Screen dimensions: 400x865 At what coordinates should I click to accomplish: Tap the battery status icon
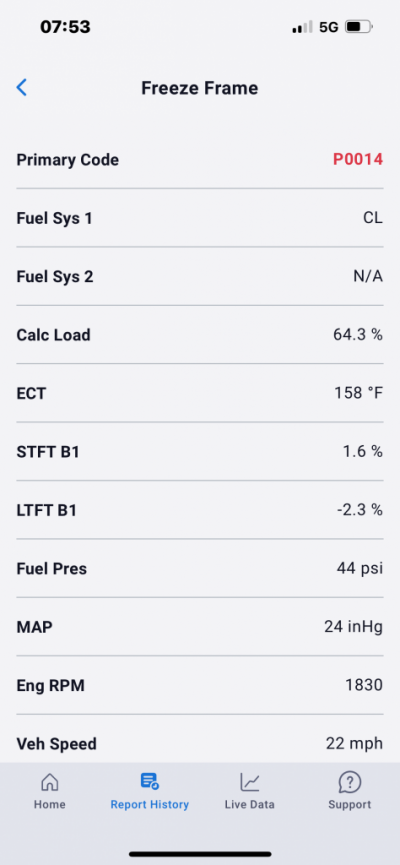359,26
